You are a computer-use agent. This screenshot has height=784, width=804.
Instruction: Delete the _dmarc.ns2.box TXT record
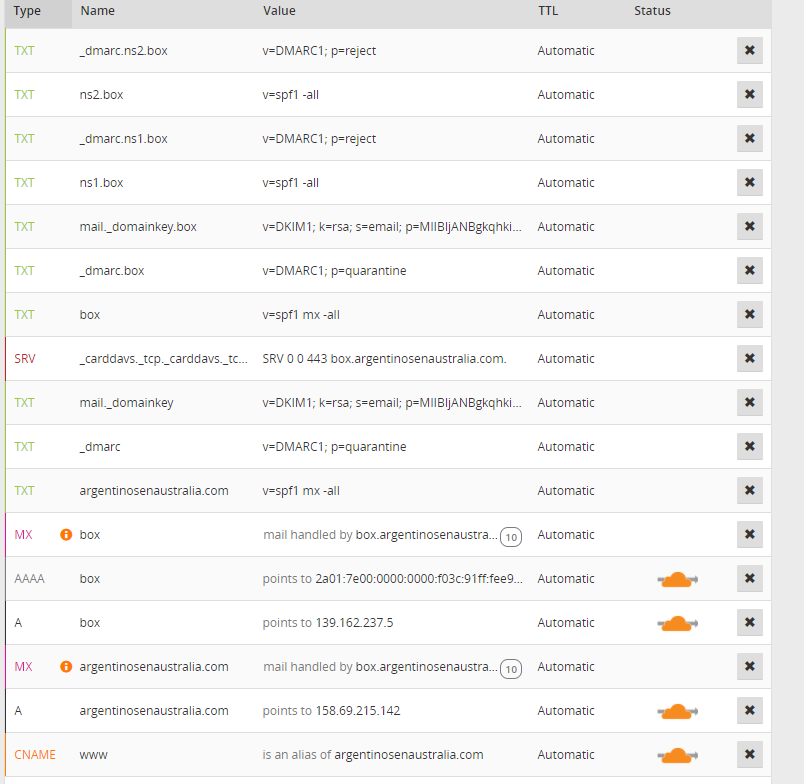click(x=750, y=50)
